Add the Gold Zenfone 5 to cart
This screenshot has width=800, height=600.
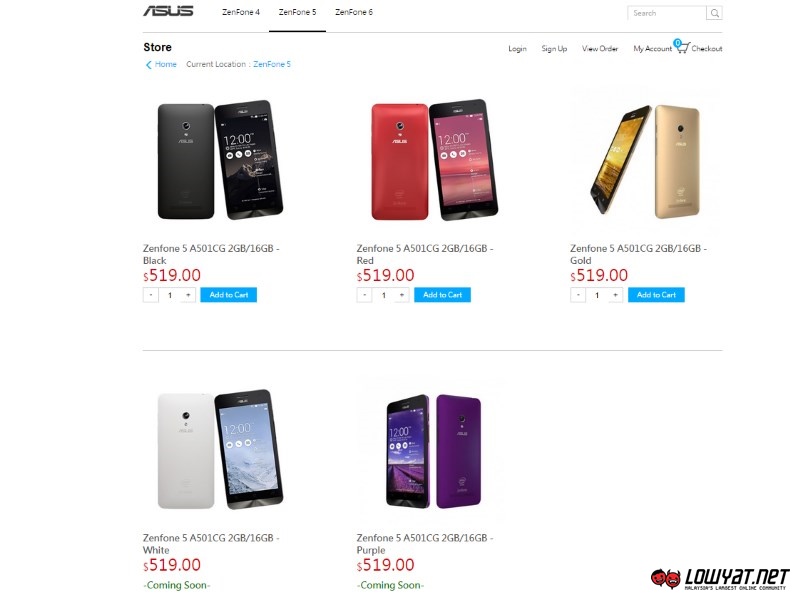pos(656,295)
